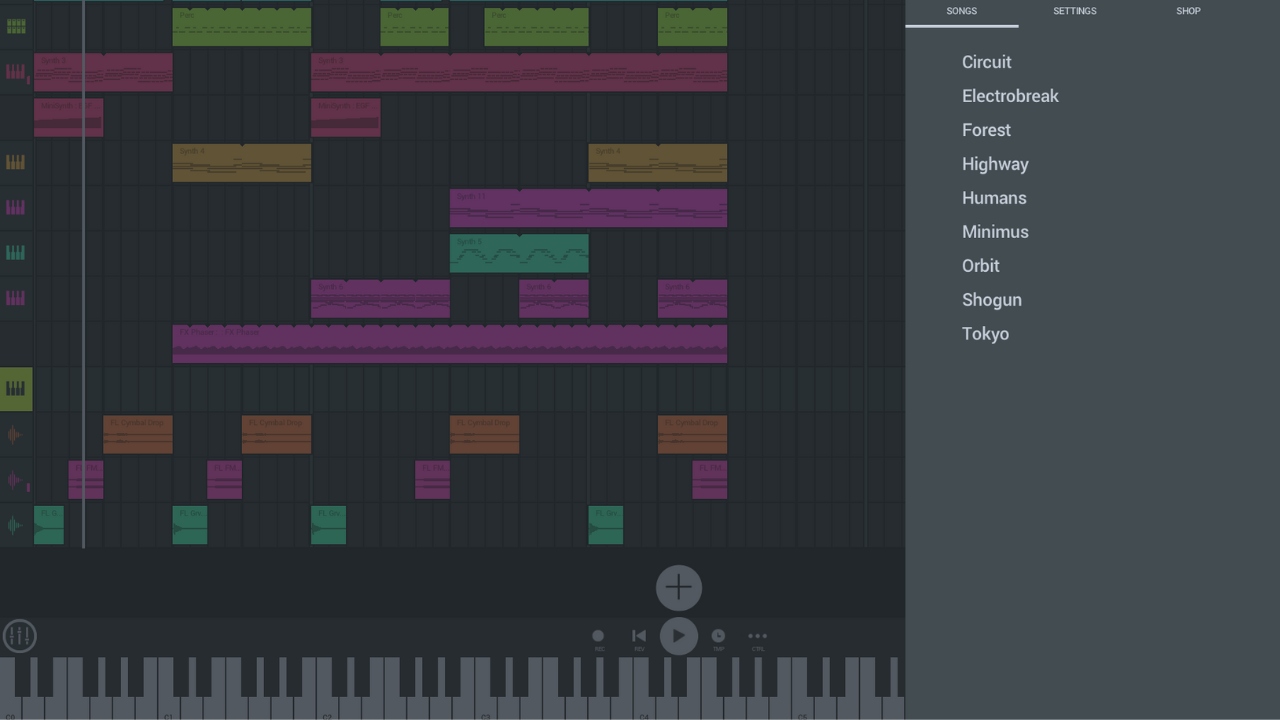Select the Synth 11 row keyboard track icon
Screen dimensions: 1280x720
(16, 208)
